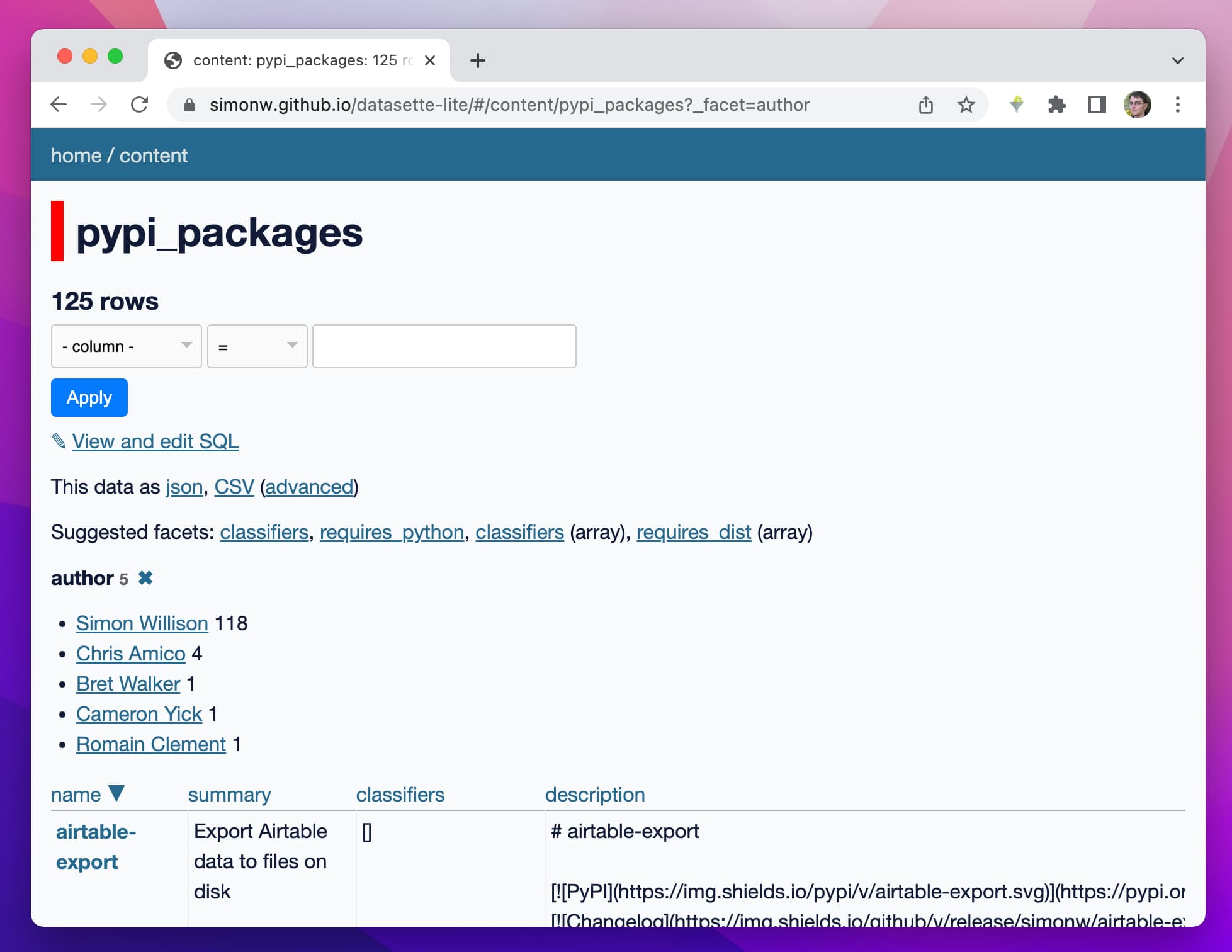Select Simon Willison author facet

(142, 622)
